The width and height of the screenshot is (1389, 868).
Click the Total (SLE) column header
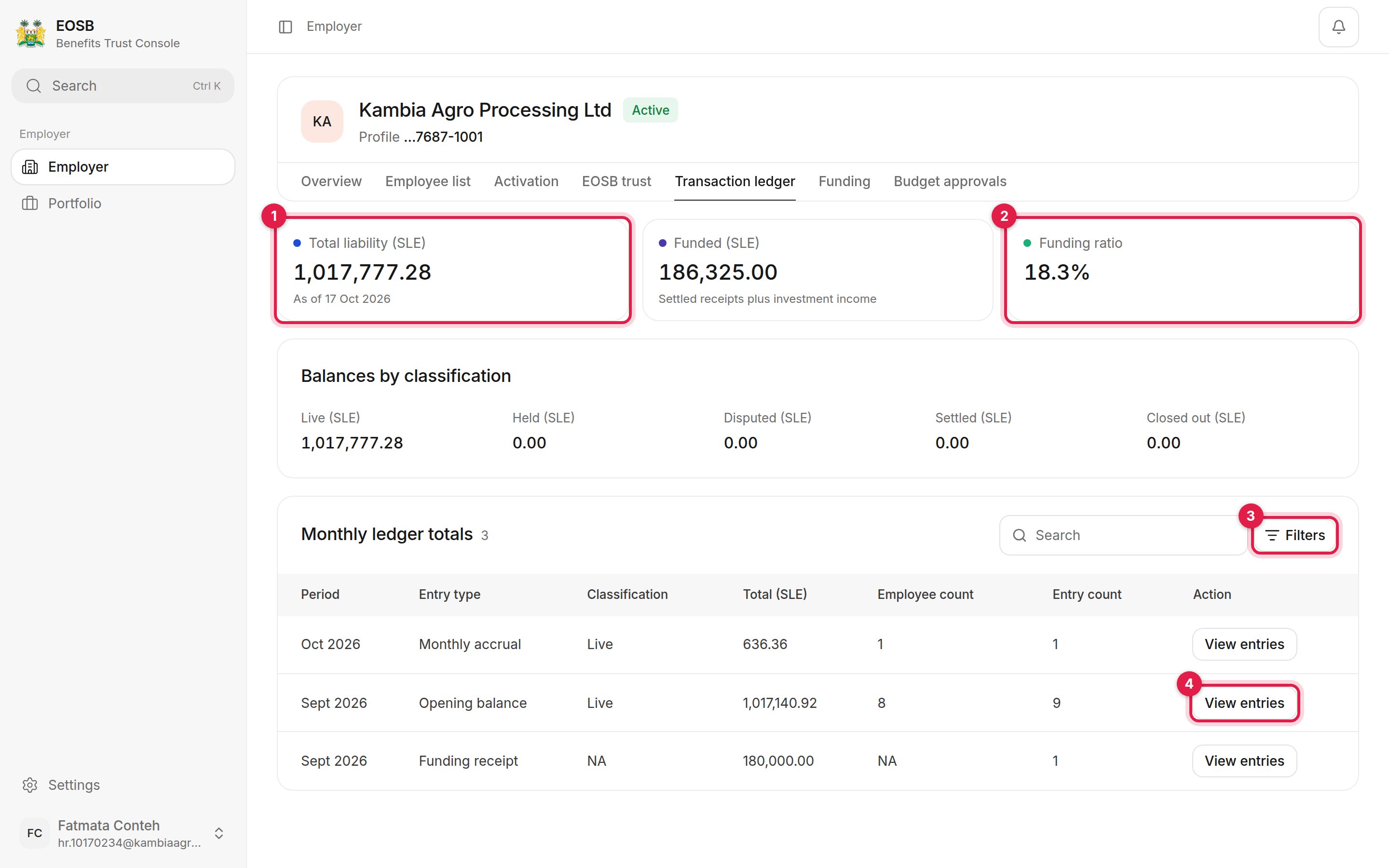(x=775, y=594)
